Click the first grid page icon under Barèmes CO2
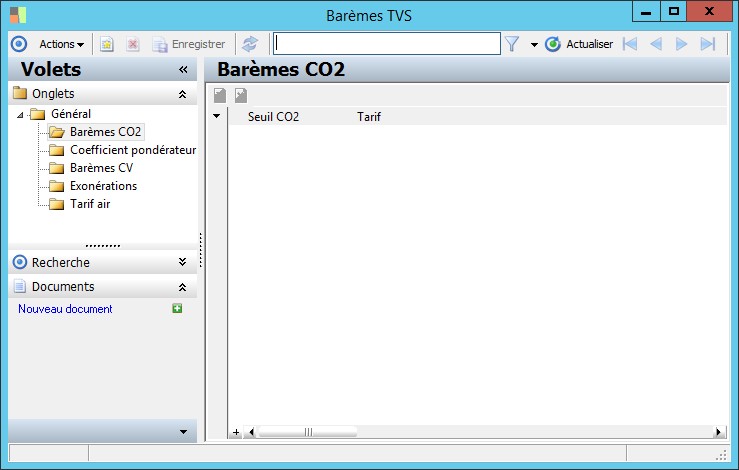The height and width of the screenshot is (470, 739). pos(220,95)
